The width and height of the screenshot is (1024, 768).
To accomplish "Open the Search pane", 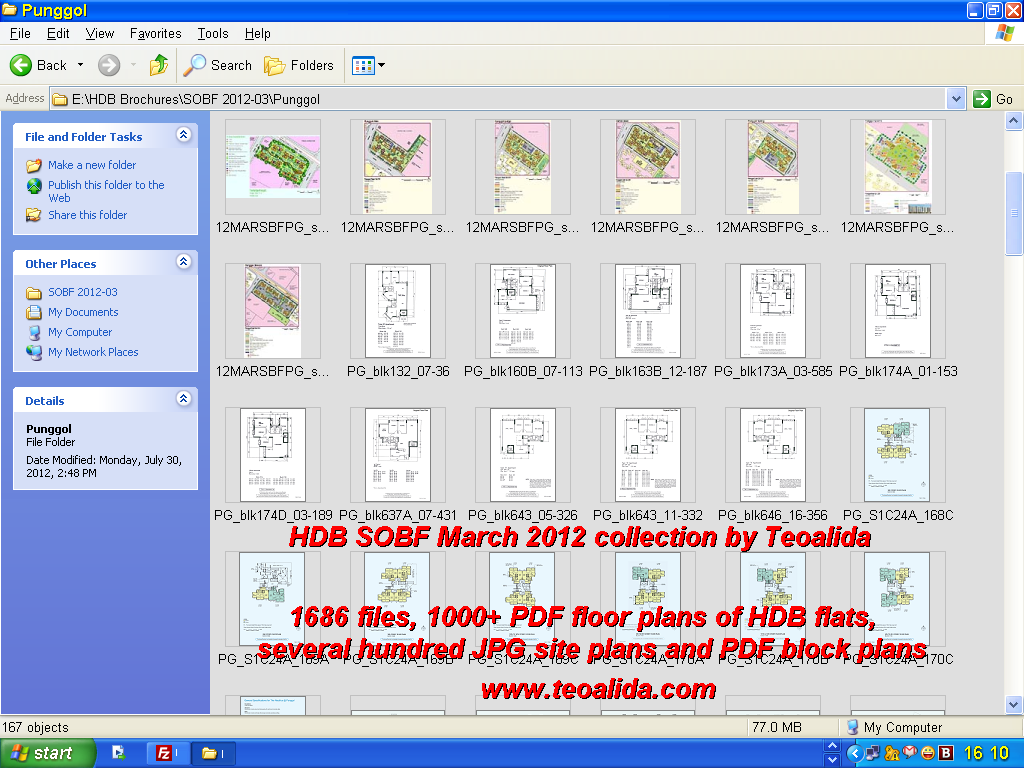I will tap(217, 65).
